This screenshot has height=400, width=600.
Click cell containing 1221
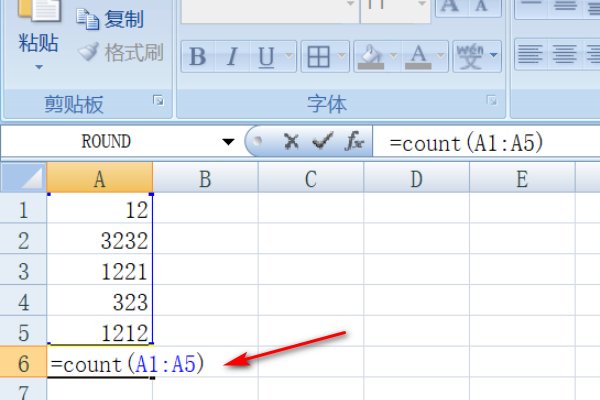pyautogui.click(x=100, y=270)
